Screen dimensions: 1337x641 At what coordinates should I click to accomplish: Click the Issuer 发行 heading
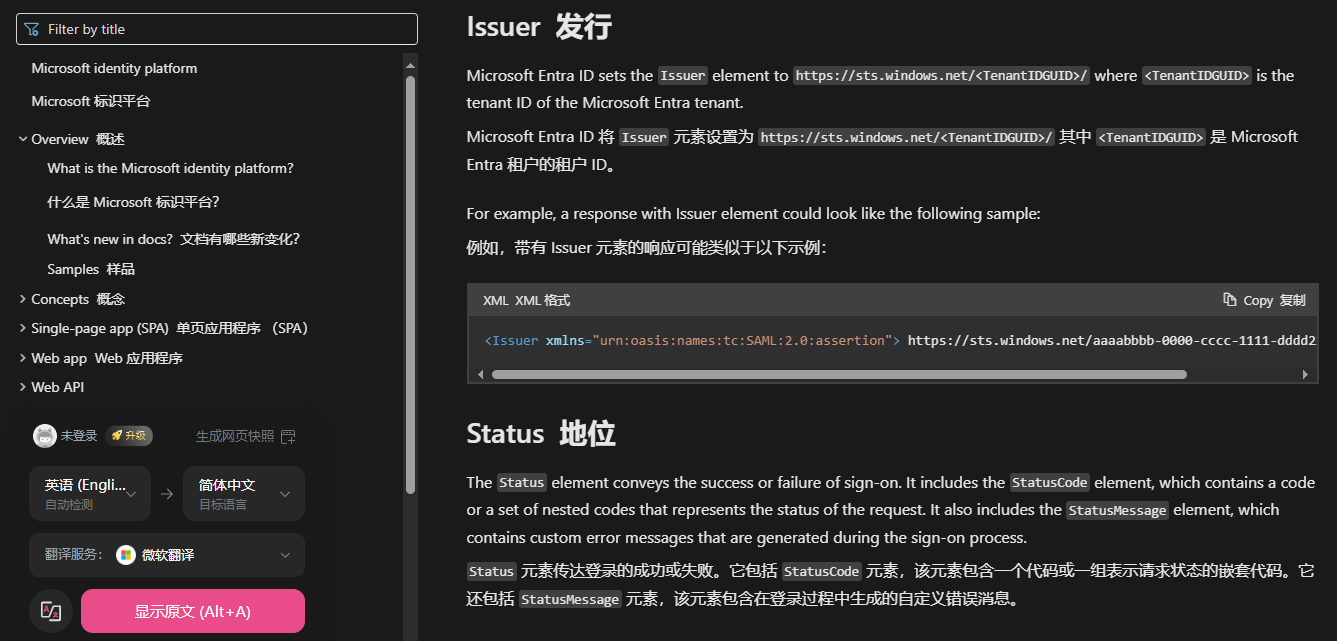click(x=539, y=26)
